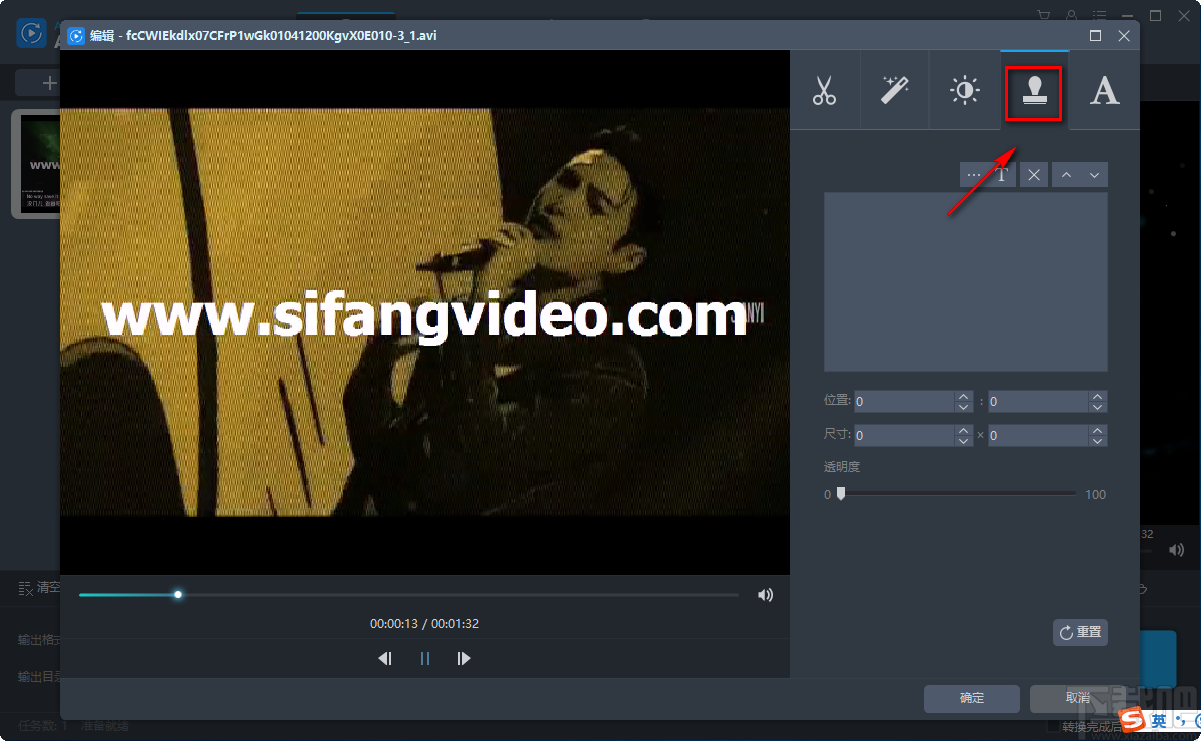Open the letter A subtitle tab

coord(1104,91)
